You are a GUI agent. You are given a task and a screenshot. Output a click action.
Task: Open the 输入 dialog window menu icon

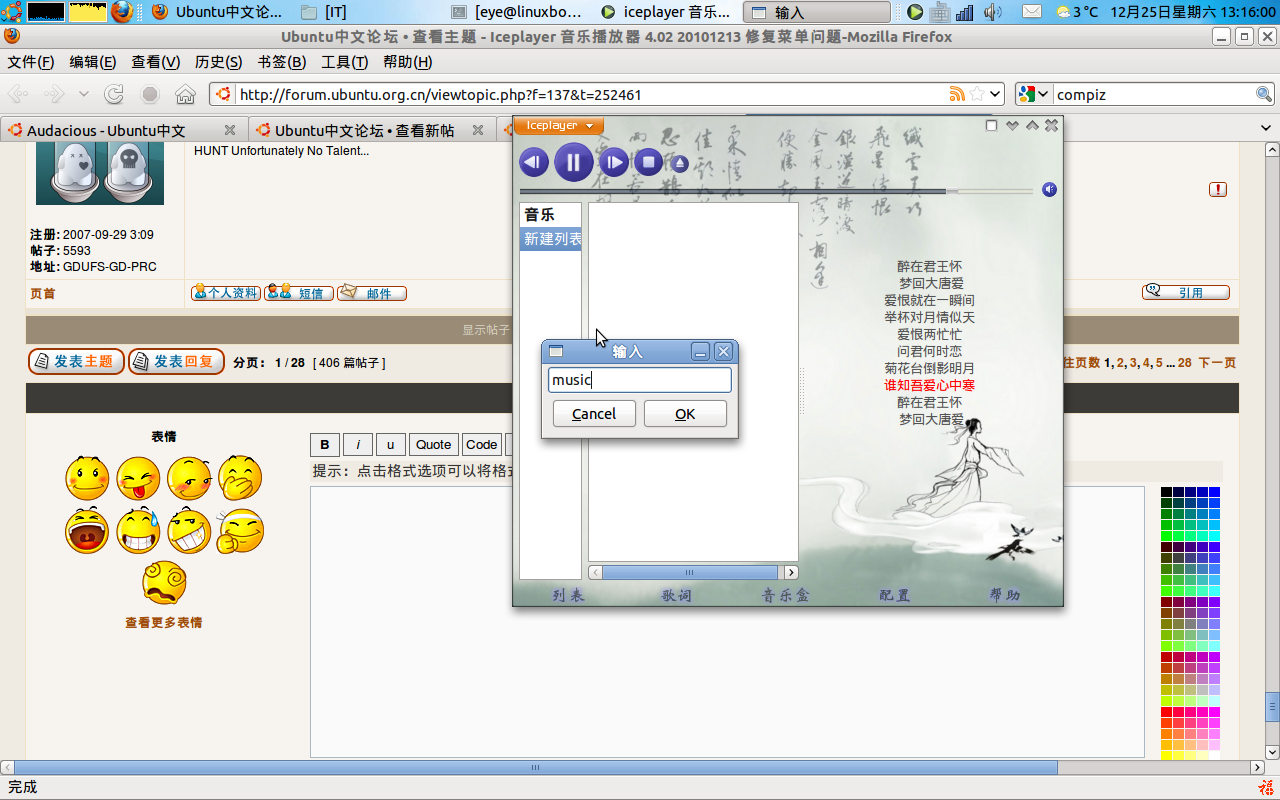[556, 351]
